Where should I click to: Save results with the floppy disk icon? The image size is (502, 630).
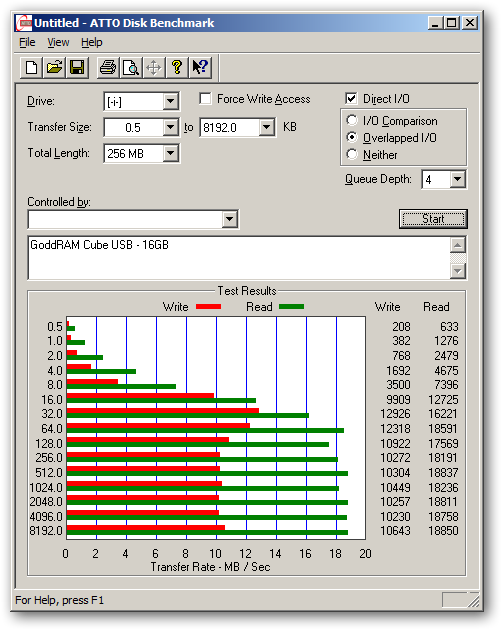tap(77, 67)
